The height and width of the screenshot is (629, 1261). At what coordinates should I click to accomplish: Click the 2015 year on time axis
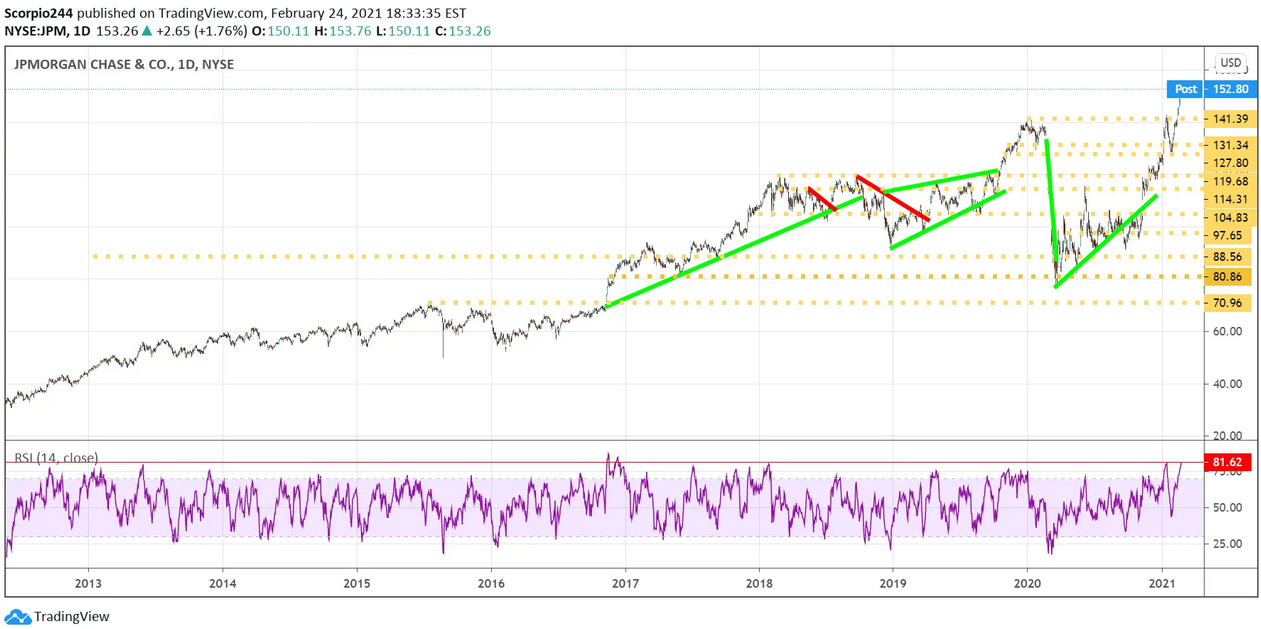pyautogui.click(x=357, y=582)
